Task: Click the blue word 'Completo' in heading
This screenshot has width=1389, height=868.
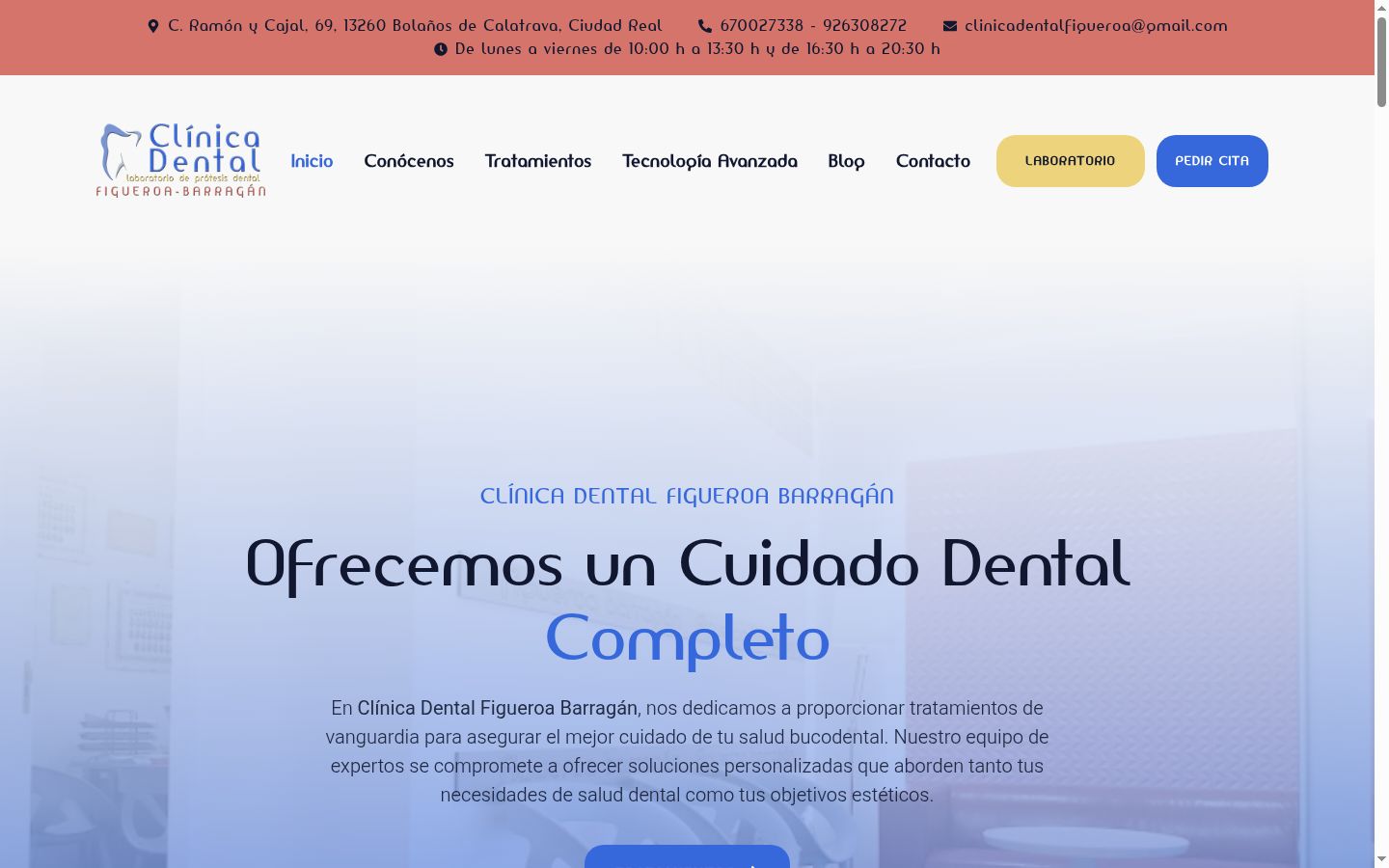Action: [x=687, y=638]
